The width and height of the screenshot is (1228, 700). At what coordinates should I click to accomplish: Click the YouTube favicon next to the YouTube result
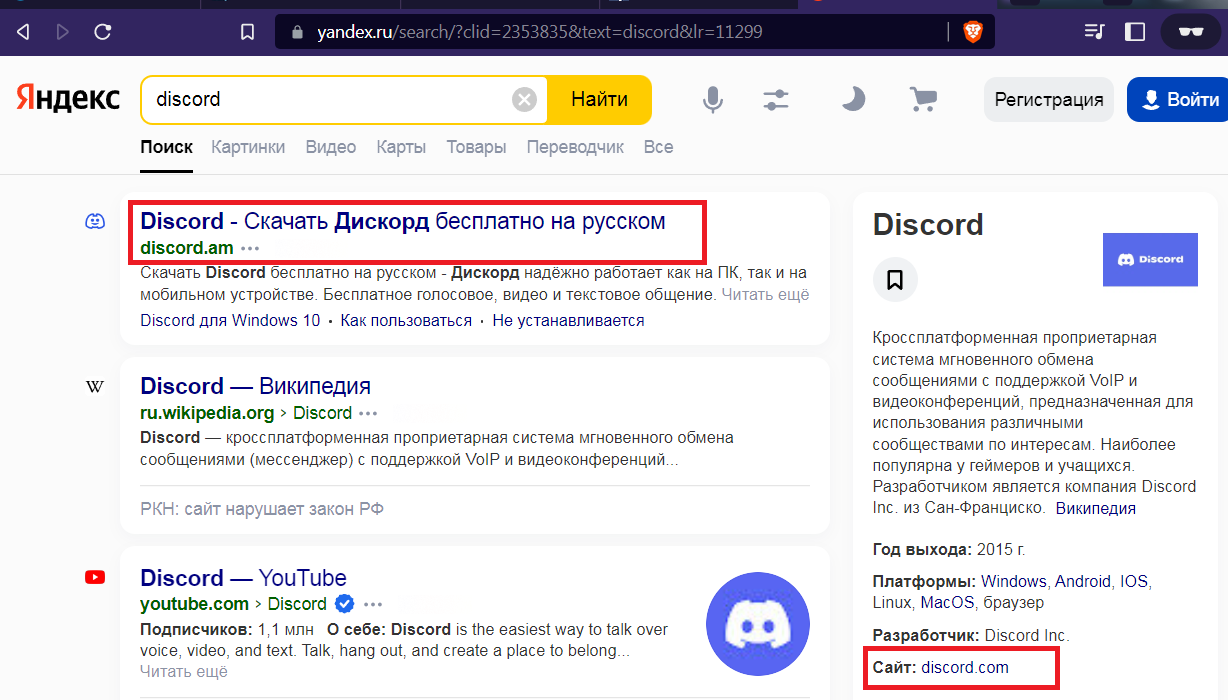(x=95, y=577)
